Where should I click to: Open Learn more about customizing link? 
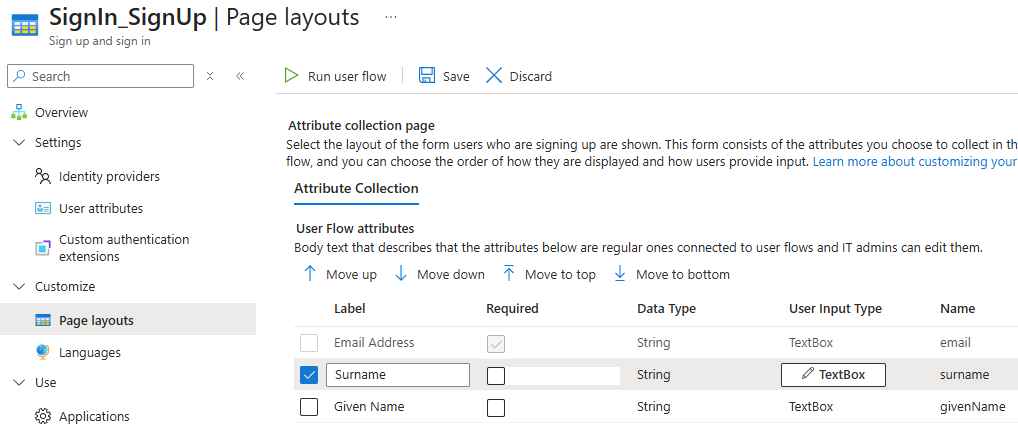tap(915, 162)
